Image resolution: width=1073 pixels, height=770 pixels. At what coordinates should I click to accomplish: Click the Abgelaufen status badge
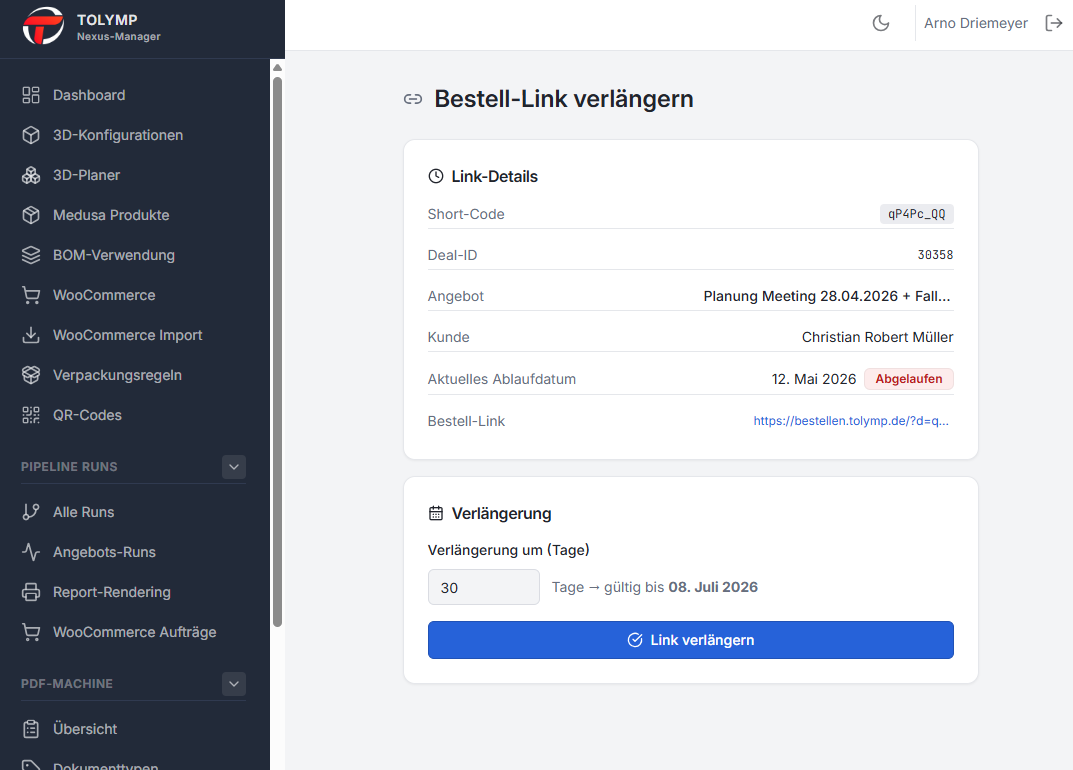[909, 379]
